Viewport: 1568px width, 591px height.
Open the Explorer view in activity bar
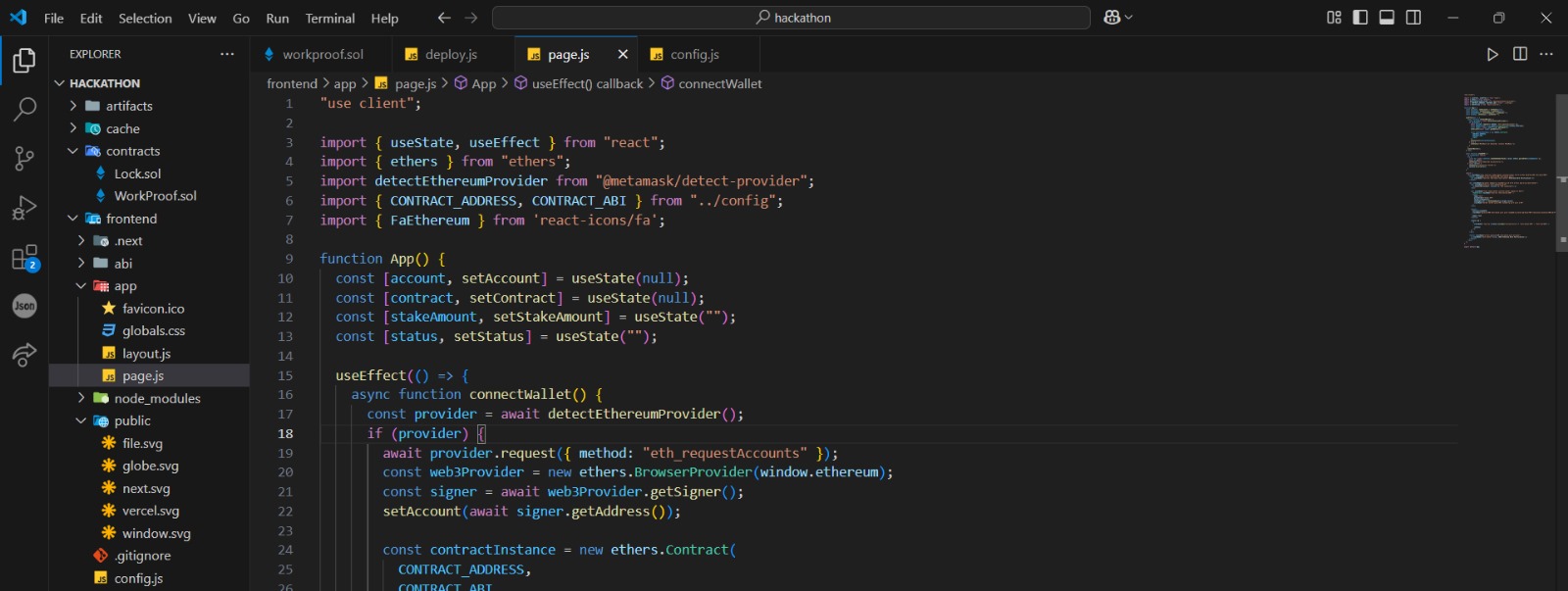pos(24,61)
